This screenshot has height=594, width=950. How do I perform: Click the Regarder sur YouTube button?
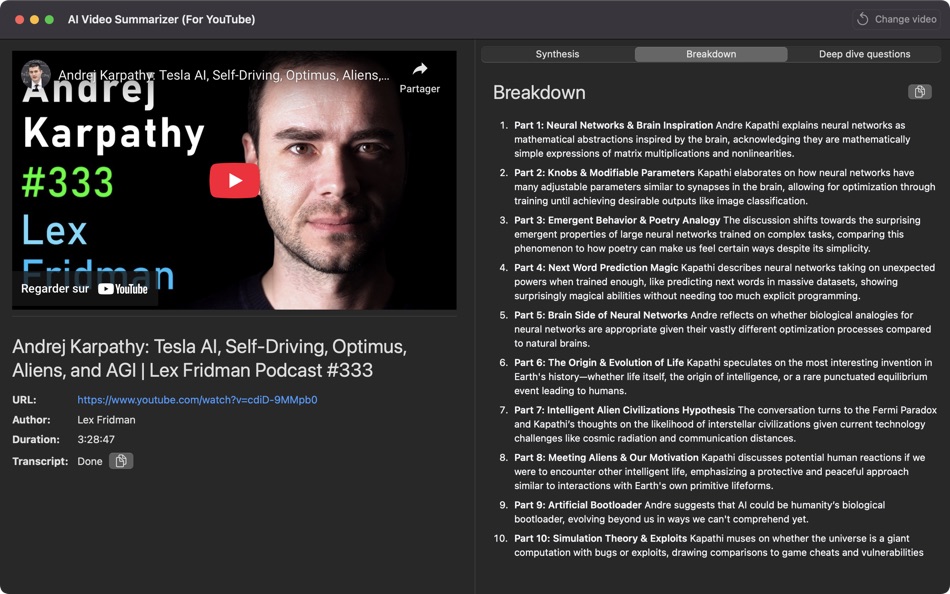[84, 289]
